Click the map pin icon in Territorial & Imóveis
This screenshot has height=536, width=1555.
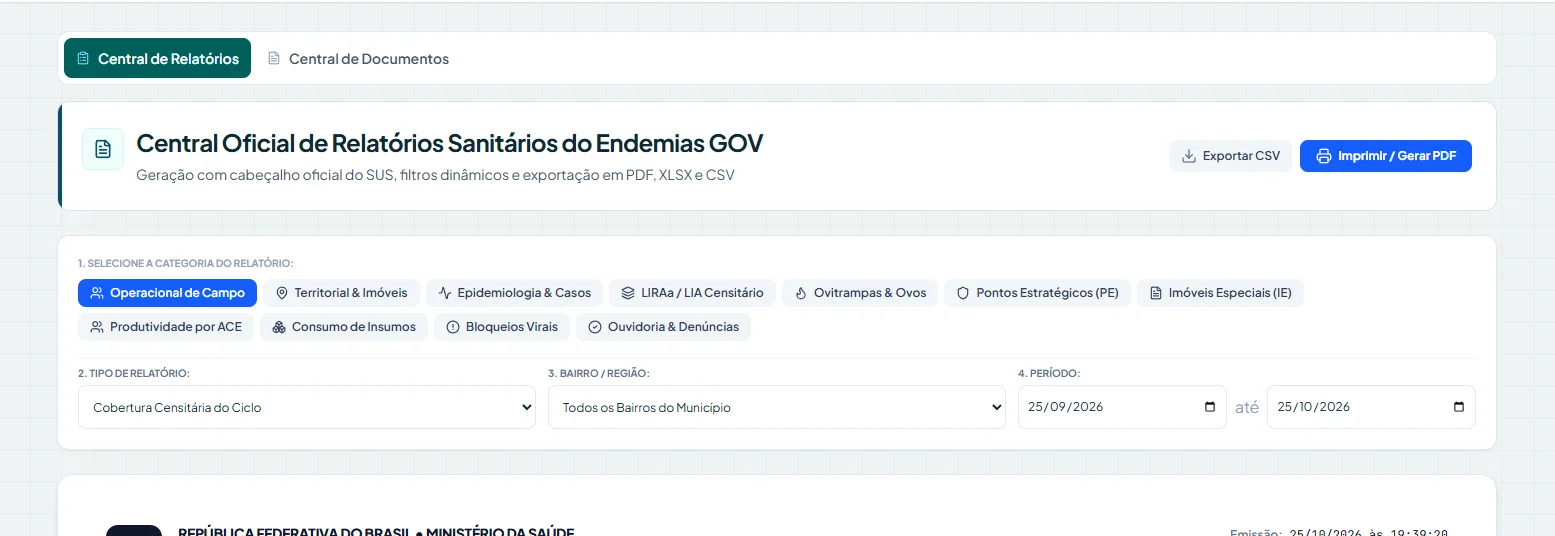coord(282,293)
